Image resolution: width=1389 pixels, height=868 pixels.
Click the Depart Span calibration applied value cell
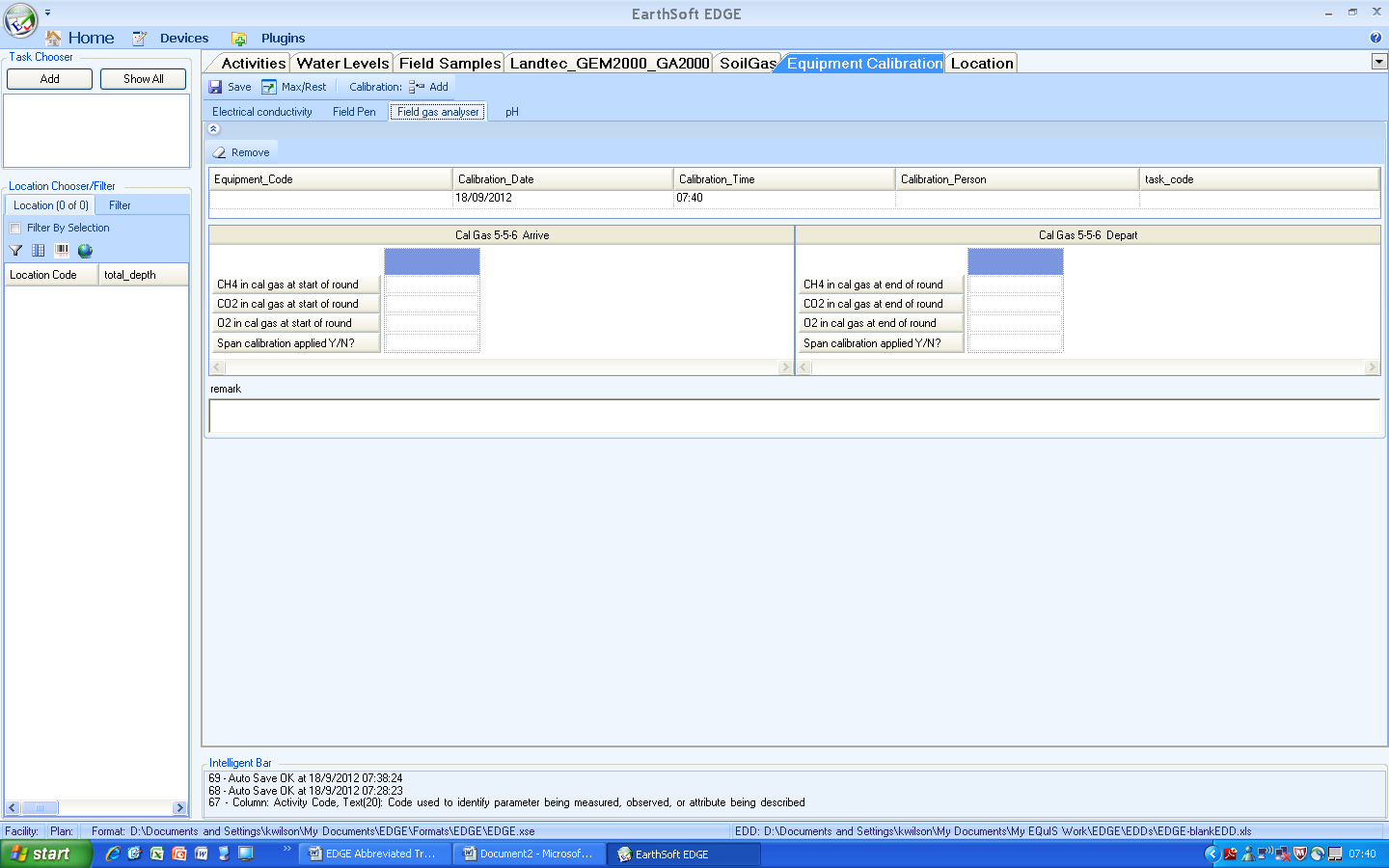(1015, 343)
